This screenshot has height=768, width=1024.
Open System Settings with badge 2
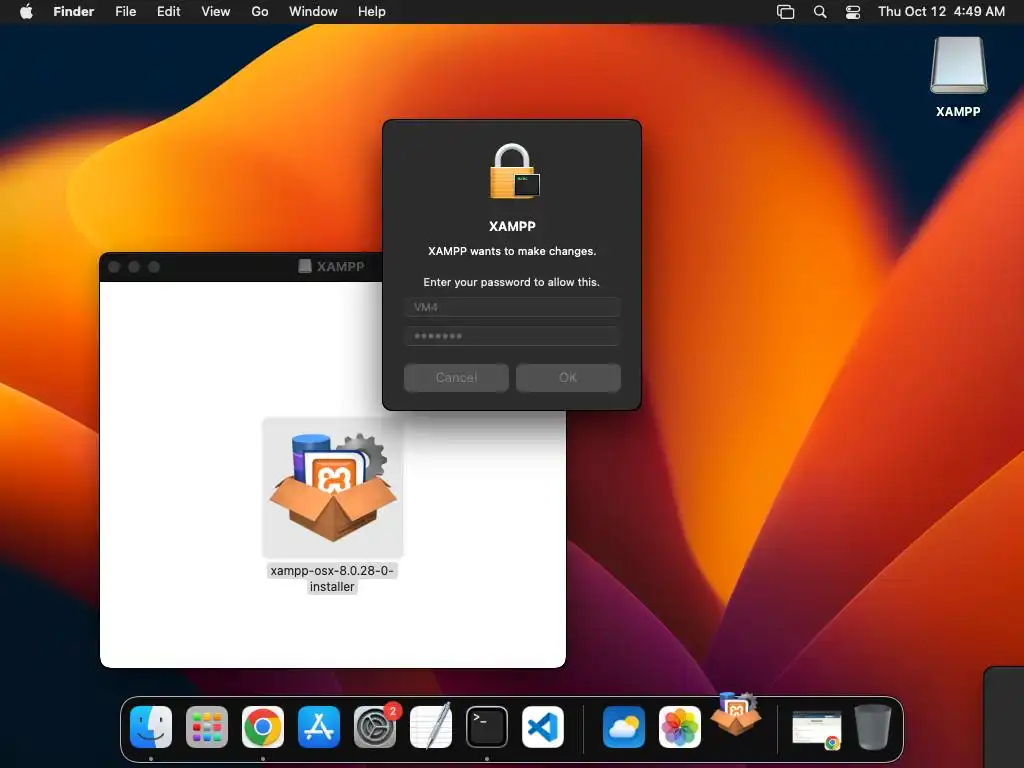[375, 727]
